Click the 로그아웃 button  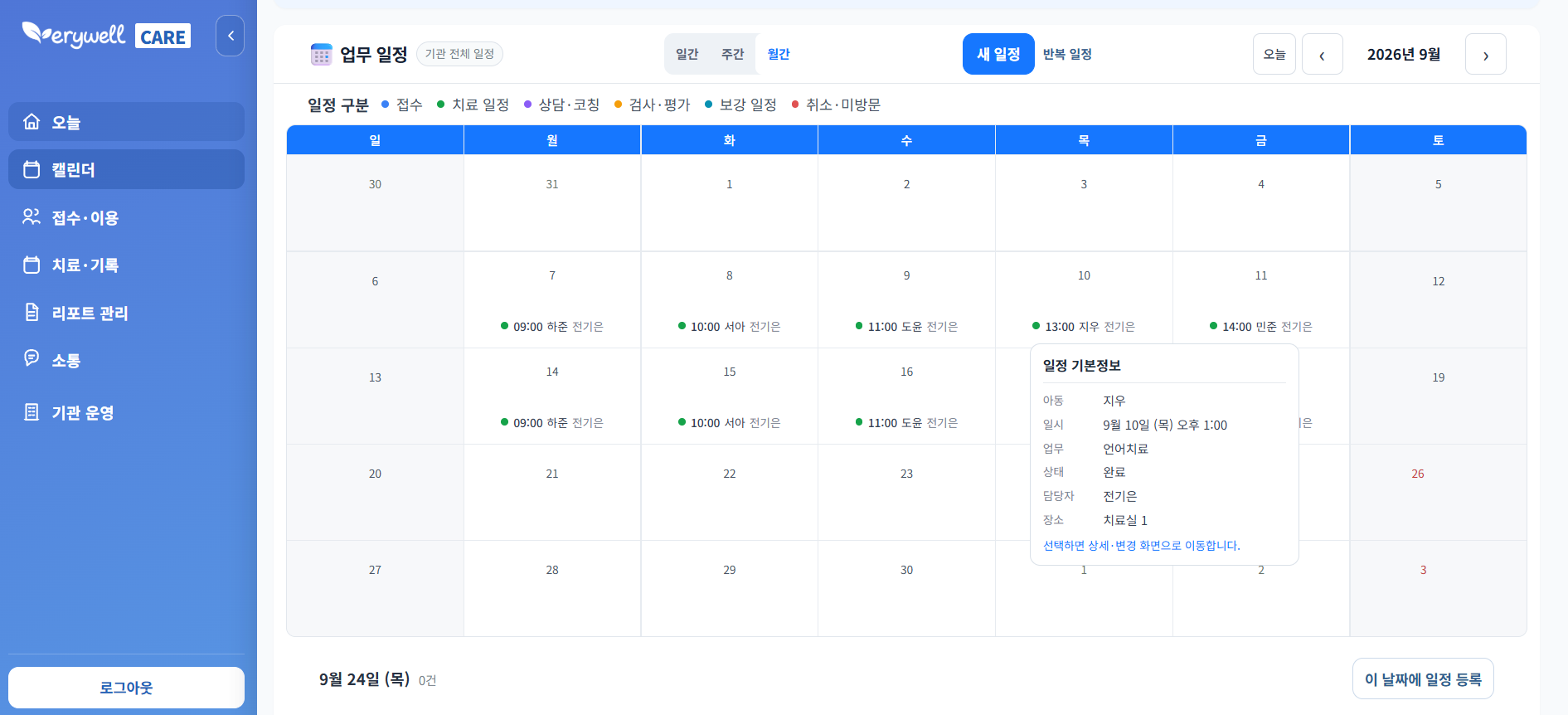pos(126,688)
